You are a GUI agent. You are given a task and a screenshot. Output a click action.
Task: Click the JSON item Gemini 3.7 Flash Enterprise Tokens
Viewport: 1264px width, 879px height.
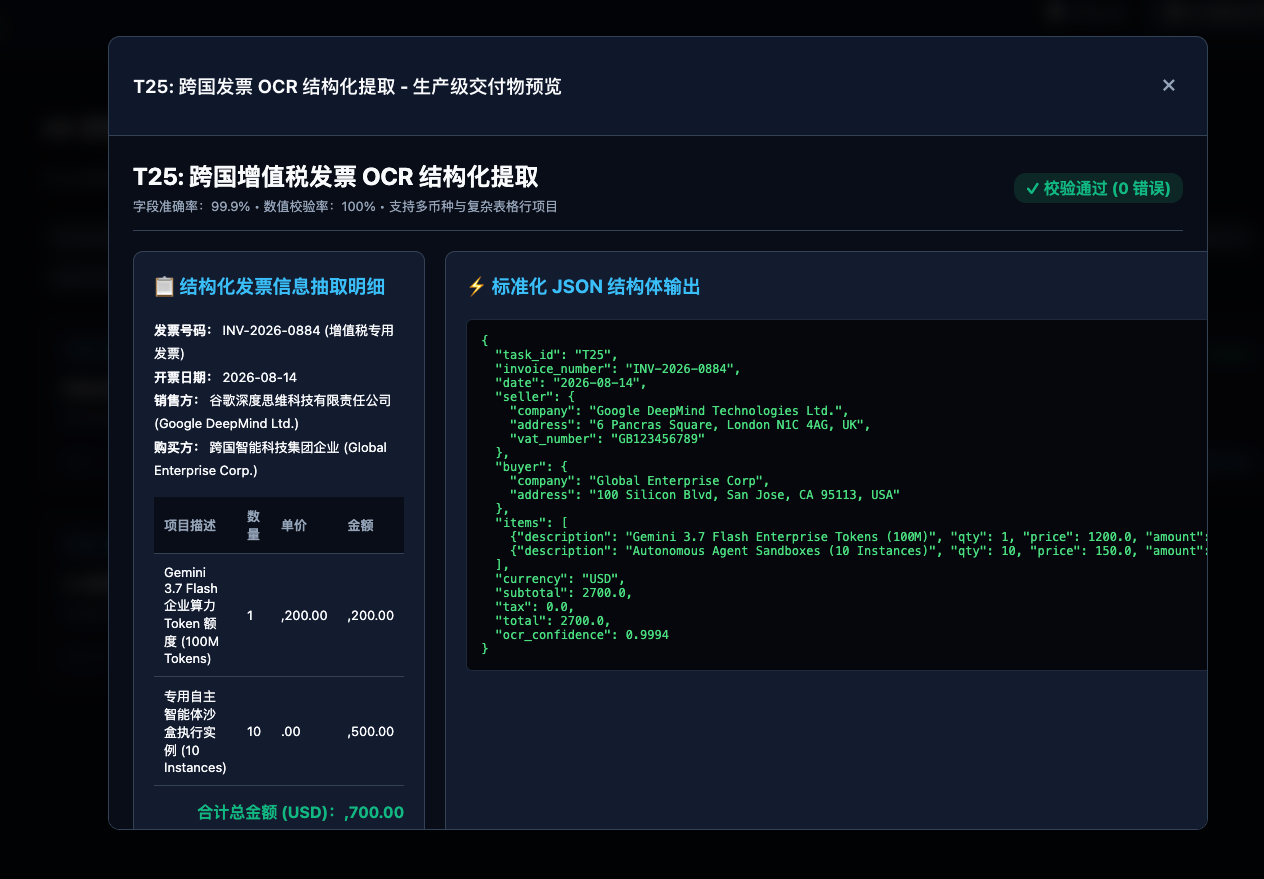coord(858,536)
